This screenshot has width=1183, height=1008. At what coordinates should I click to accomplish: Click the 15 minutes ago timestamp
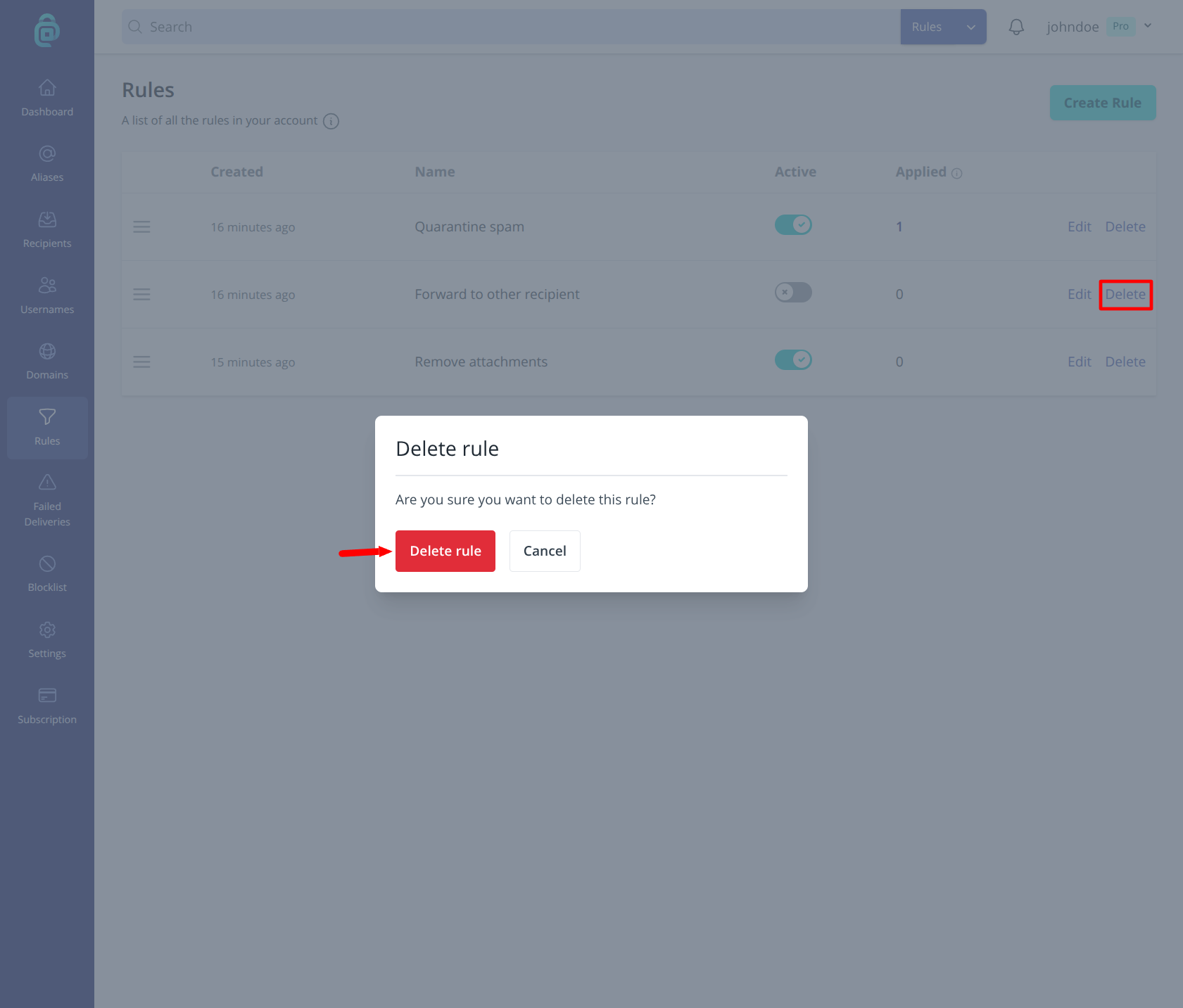(253, 362)
